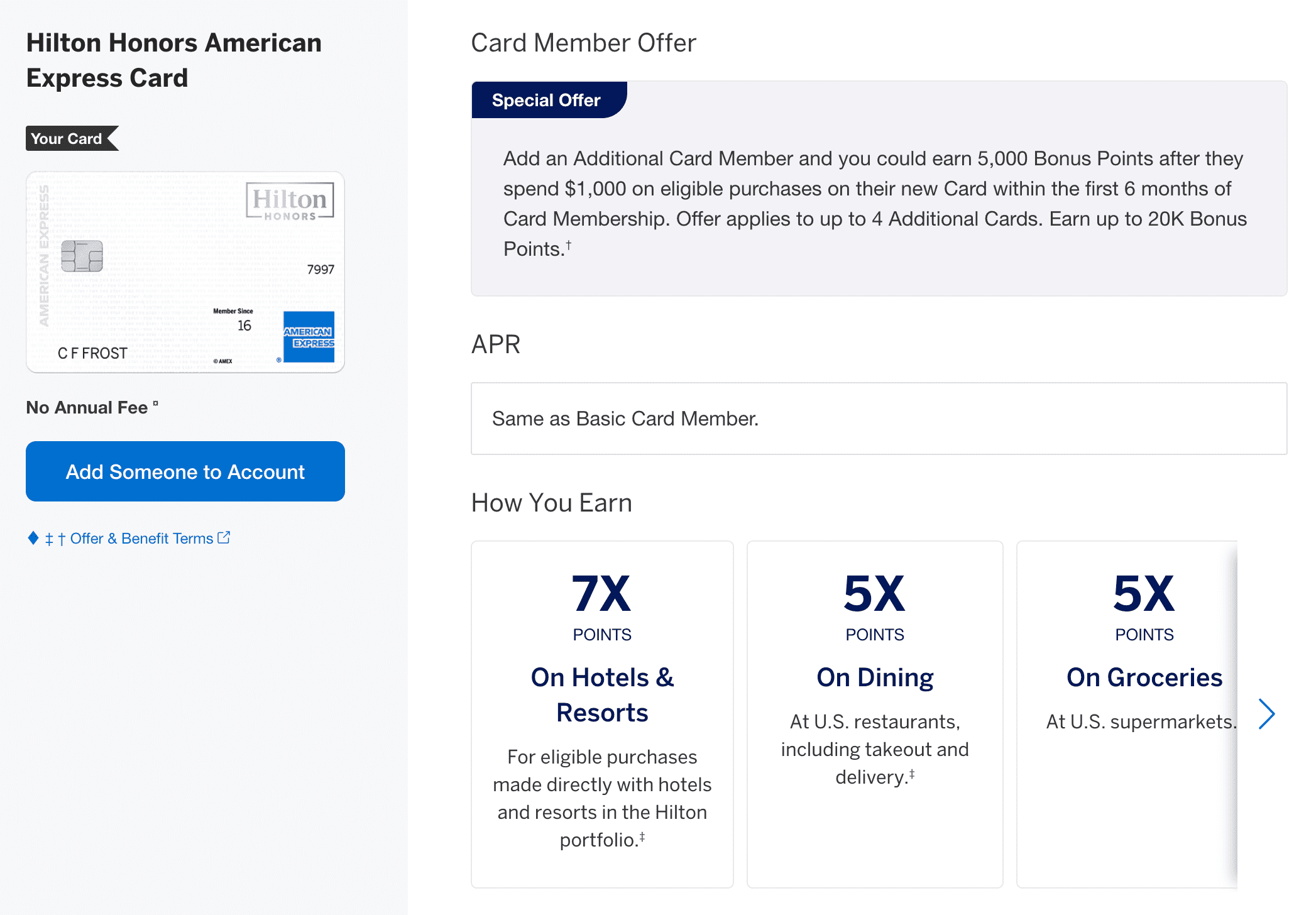This screenshot has width=1316, height=915.
Task: Click the special offer description paragraph
Action: pyautogui.click(x=875, y=204)
